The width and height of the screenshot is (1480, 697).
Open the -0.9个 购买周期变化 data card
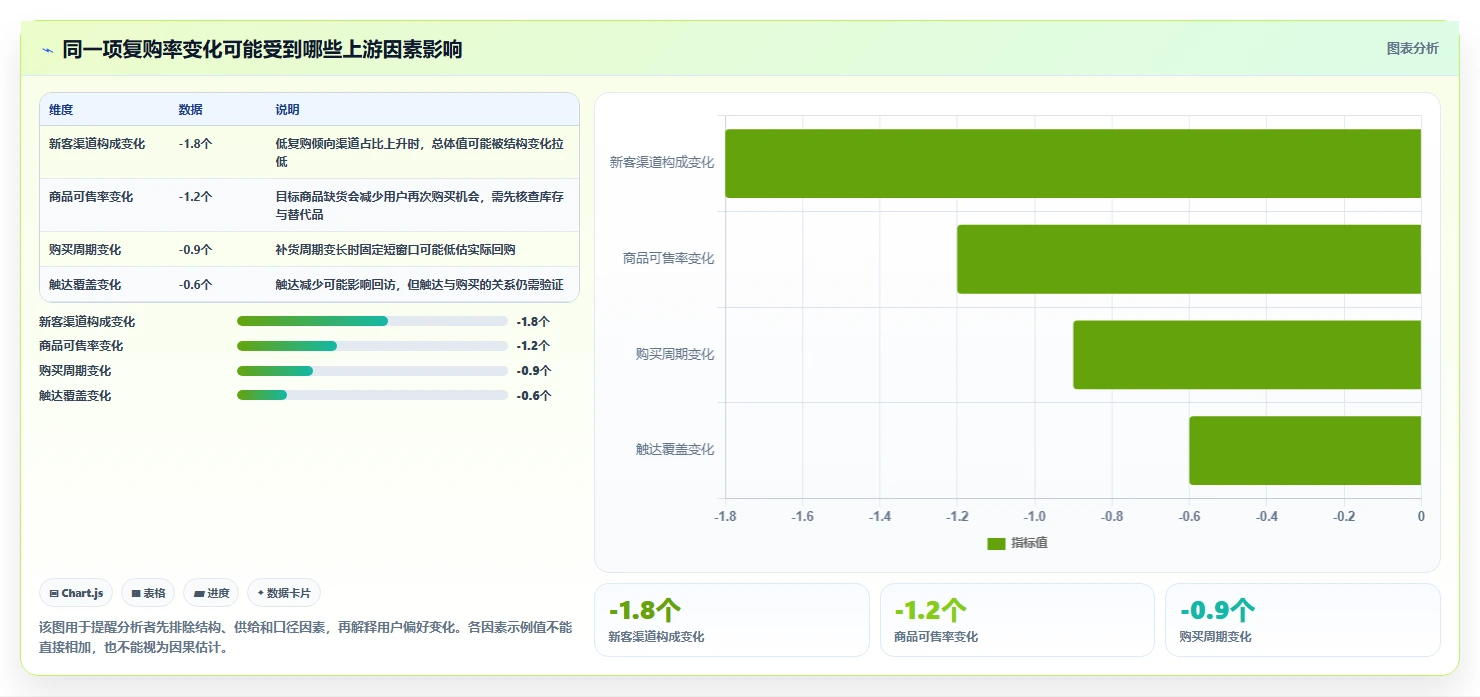pos(1303,620)
